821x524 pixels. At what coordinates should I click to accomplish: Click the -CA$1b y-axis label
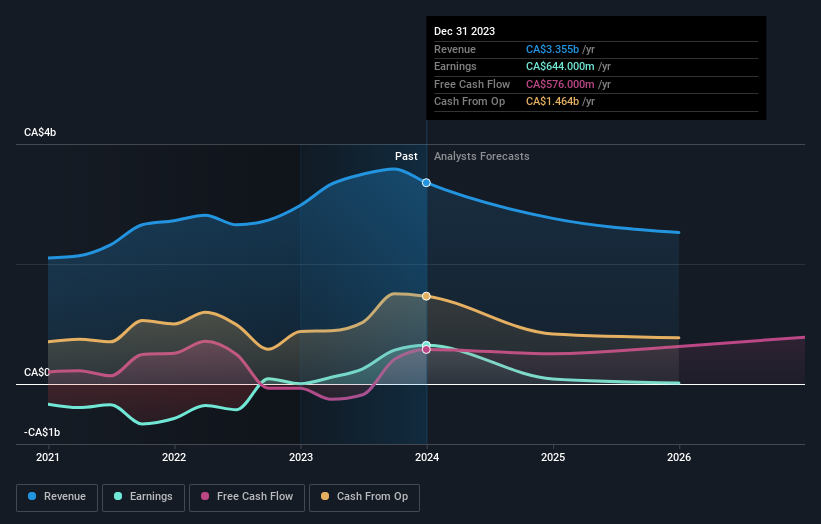pos(42,432)
